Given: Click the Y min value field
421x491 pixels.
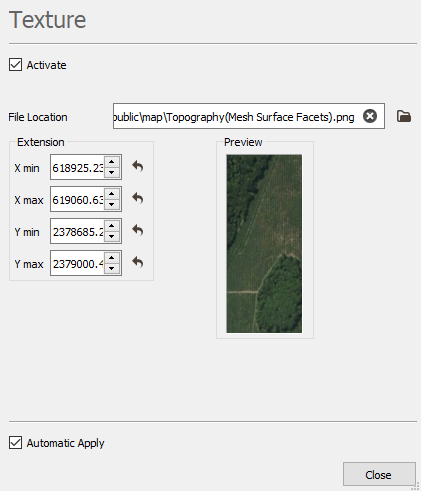Looking at the screenshot, I should click(x=77, y=231).
